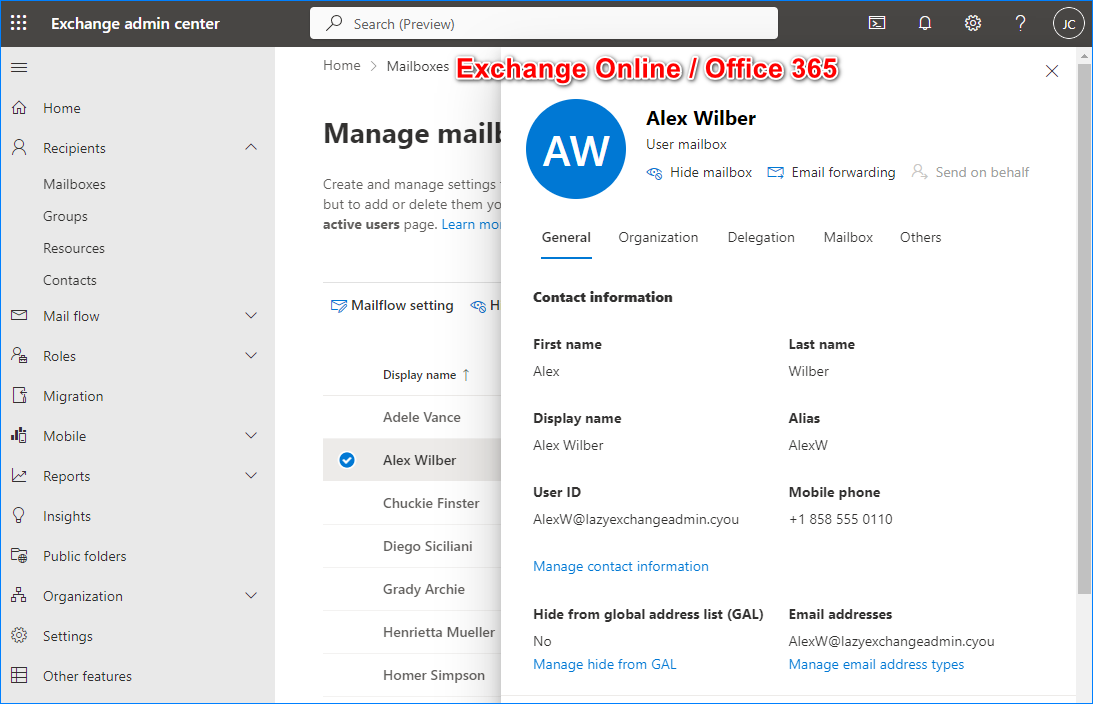
Task: Click the Reports chart icon
Action: pyautogui.click(x=19, y=476)
